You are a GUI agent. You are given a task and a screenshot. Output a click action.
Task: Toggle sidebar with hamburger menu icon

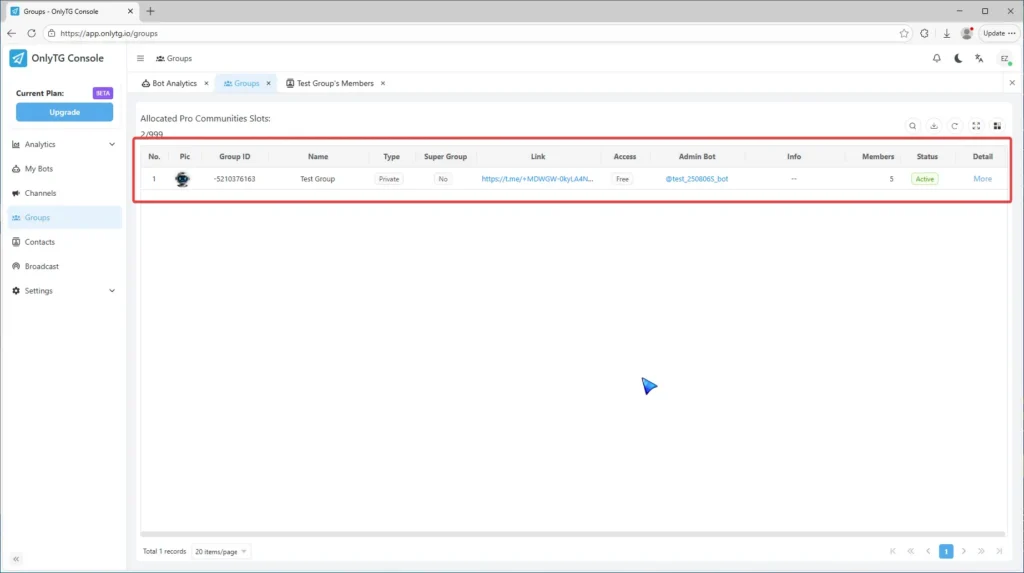[x=140, y=59]
